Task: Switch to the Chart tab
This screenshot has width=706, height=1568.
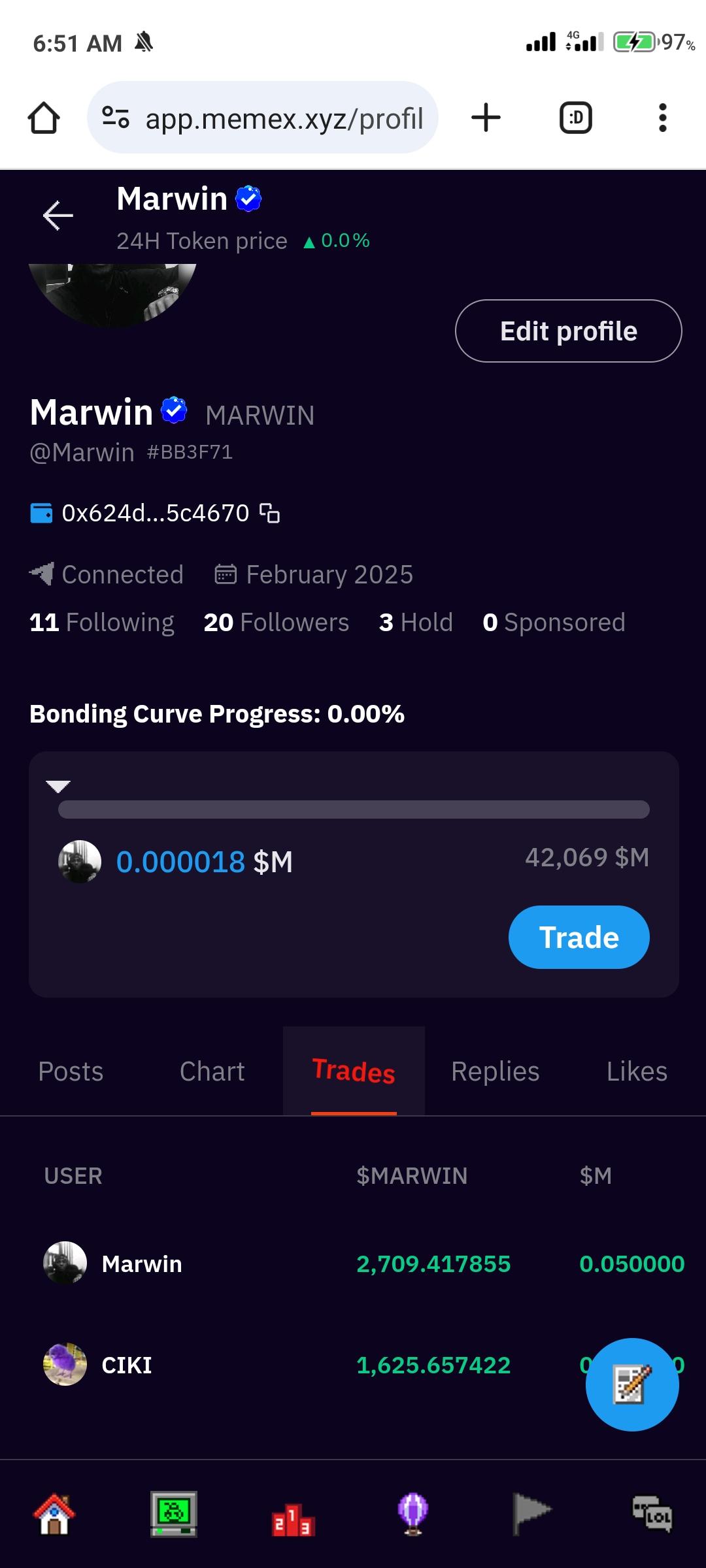Action: (212, 1071)
